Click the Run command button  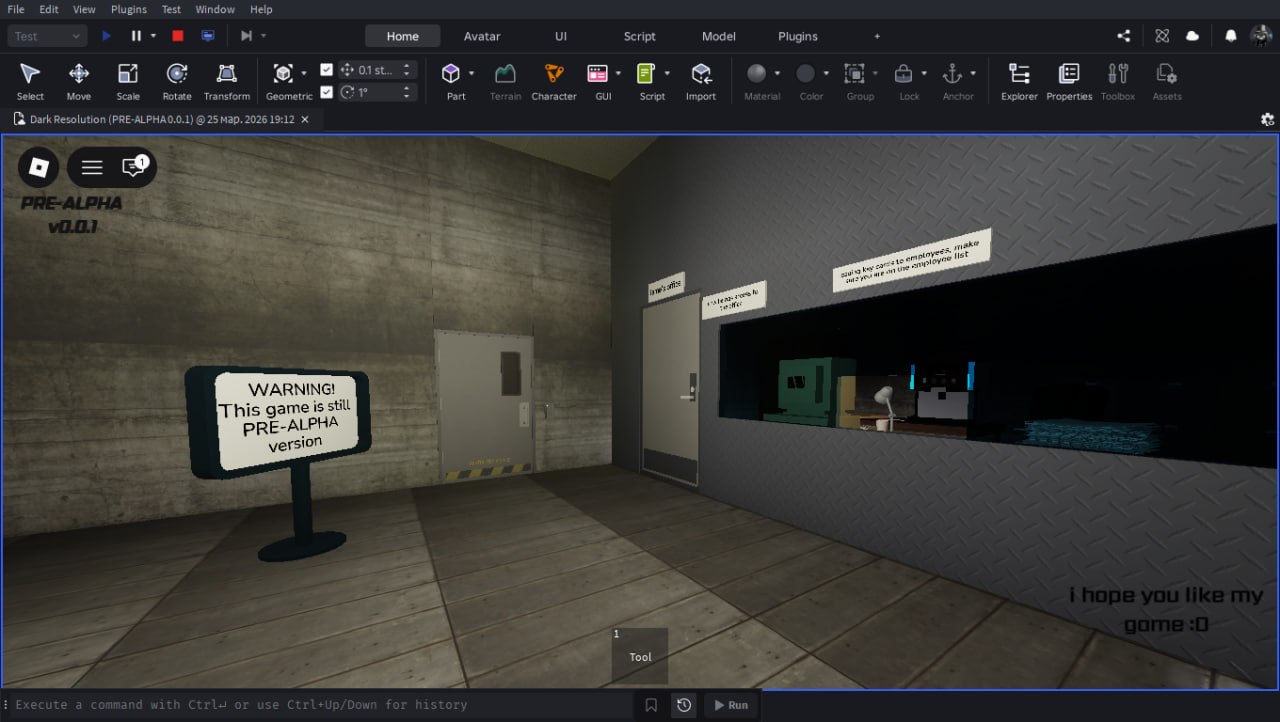[x=731, y=705]
